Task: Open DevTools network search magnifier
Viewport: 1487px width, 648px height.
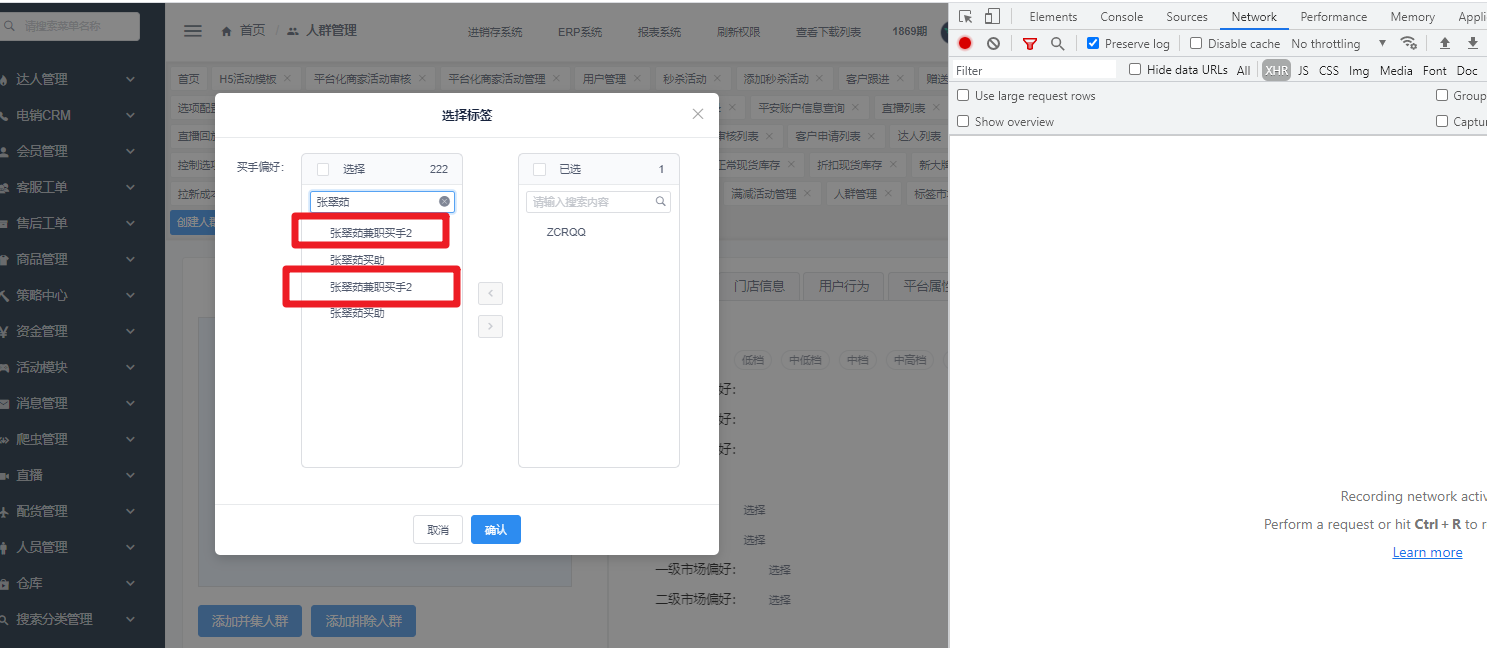Action: (x=1057, y=43)
